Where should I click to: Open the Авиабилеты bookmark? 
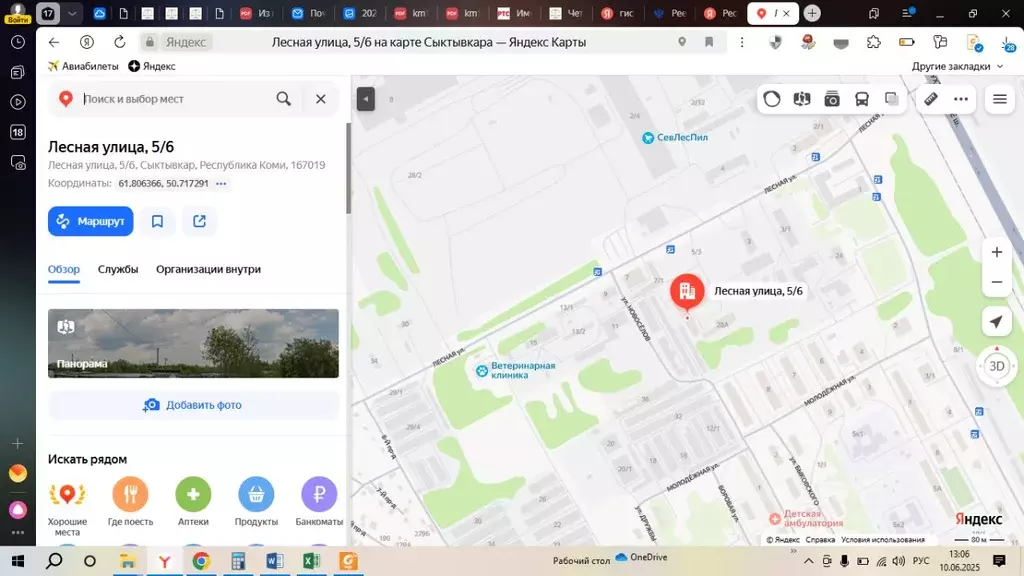[x=83, y=66]
